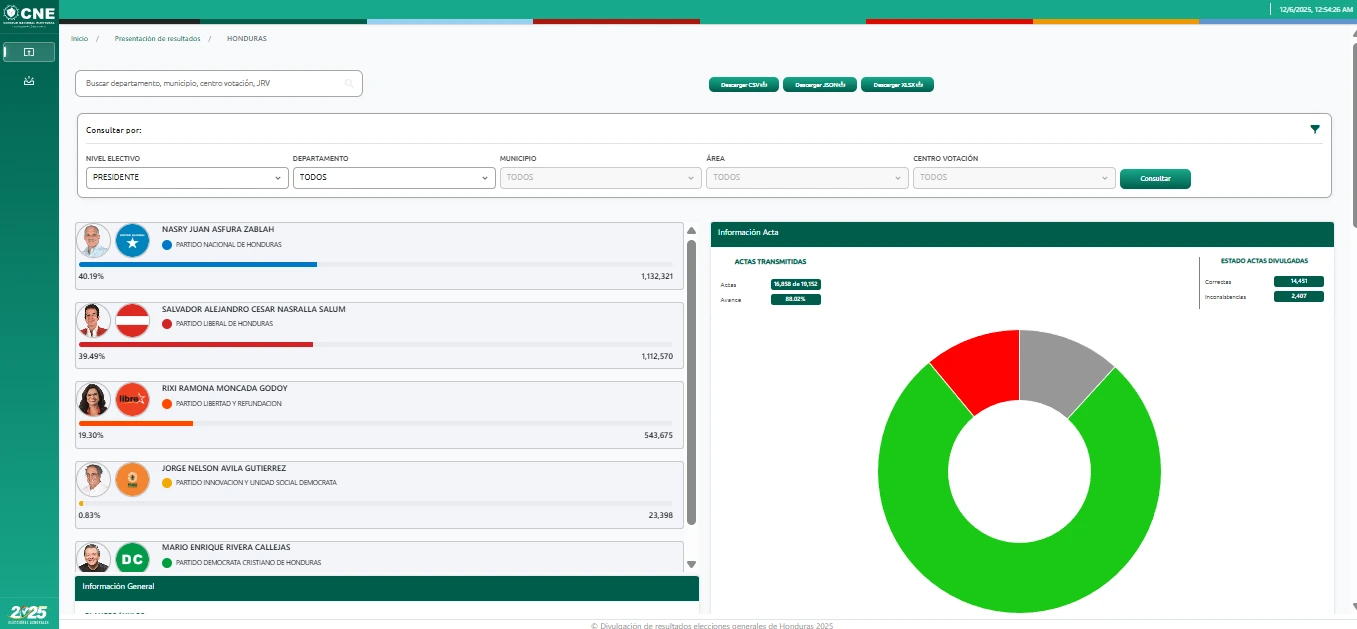
Task: Click the Elecciones 2025 logo at sidebar bottom
Action: coord(29,613)
